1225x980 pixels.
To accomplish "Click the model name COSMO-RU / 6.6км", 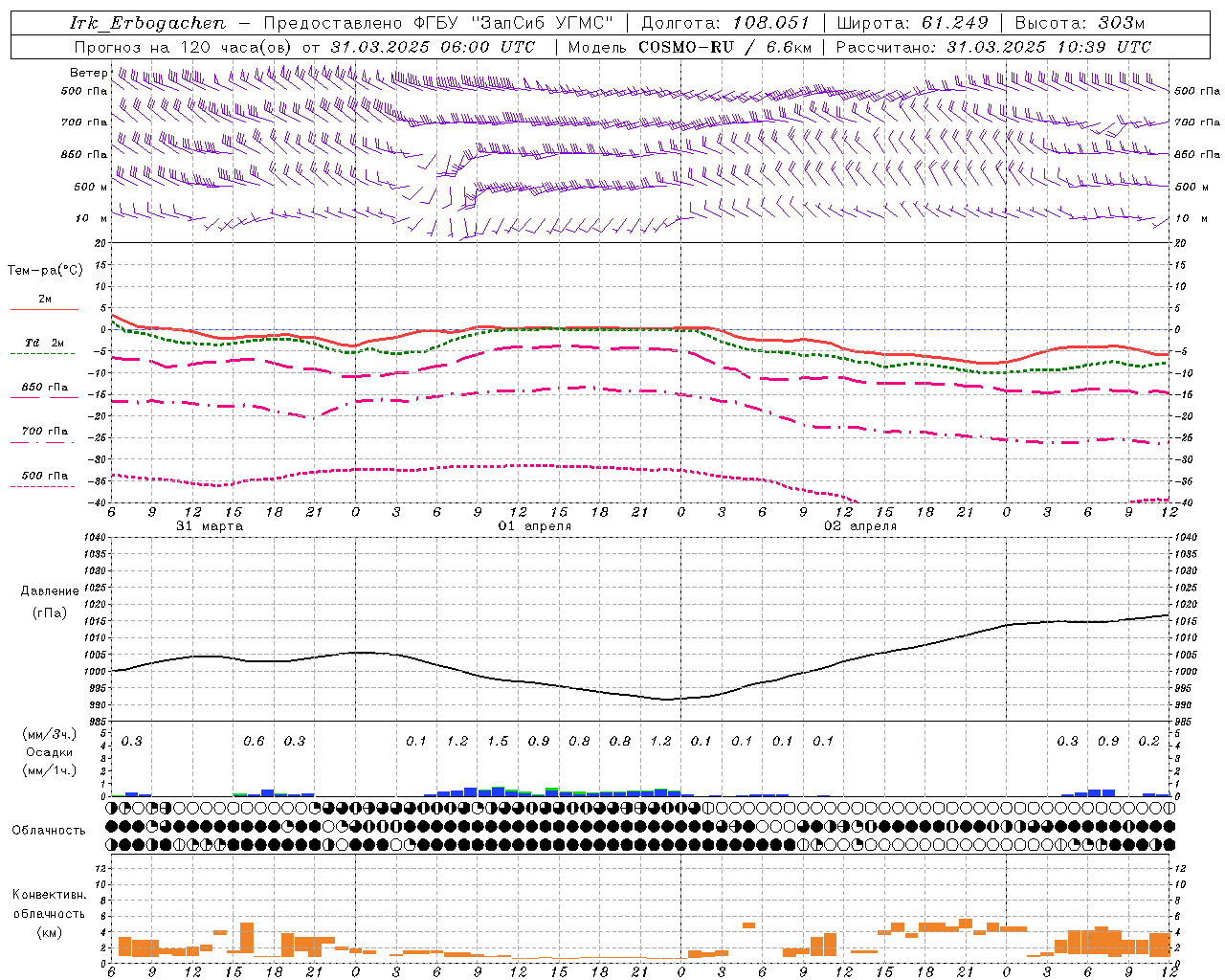I will click(x=725, y=47).
